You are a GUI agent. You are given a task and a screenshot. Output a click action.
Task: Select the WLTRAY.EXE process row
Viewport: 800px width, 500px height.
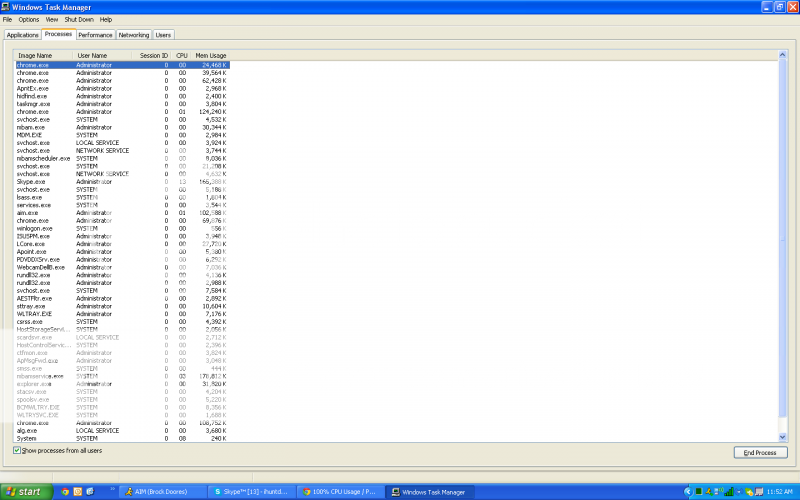click(x=122, y=314)
